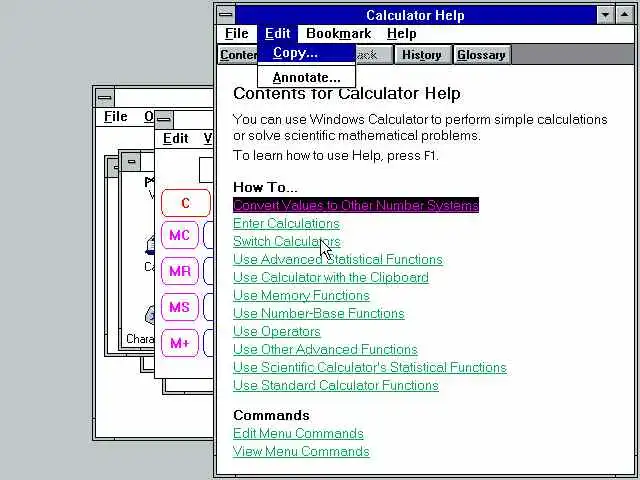Image resolution: width=640 pixels, height=480 pixels.
Task: Click the History button
Action: pyautogui.click(x=421, y=55)
